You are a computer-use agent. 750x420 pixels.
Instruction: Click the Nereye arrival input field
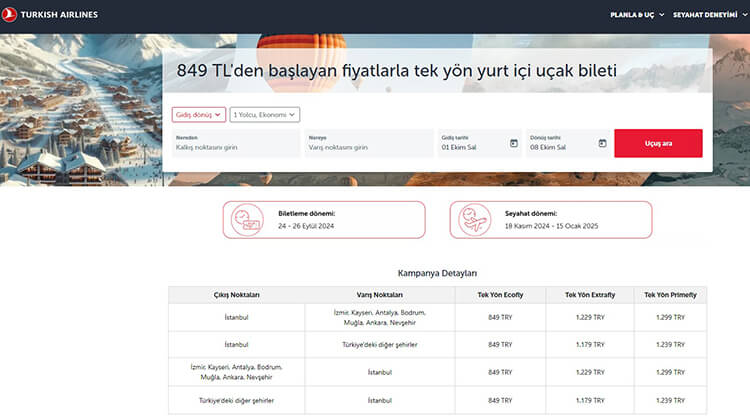368,143
